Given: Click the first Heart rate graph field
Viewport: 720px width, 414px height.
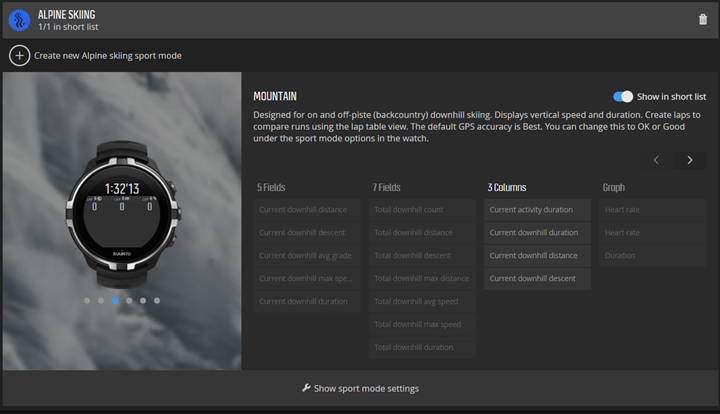Looking at the screenshot, I should [x=652, y=210].
